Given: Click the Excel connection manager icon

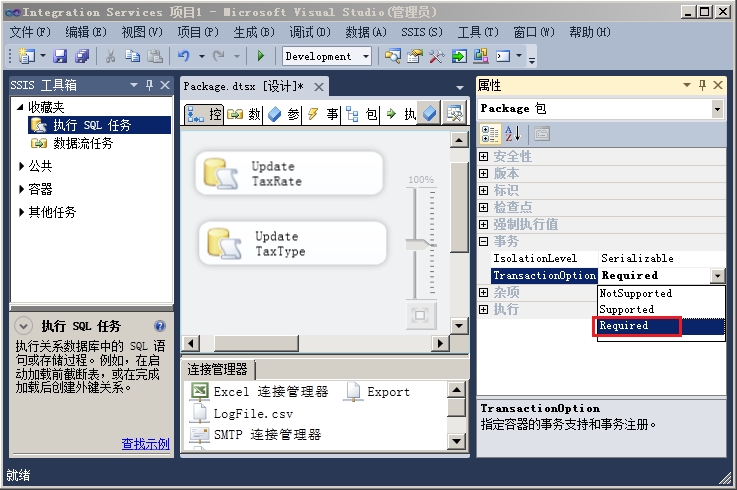Looking at the screenshot, I should tap(199, 391).
